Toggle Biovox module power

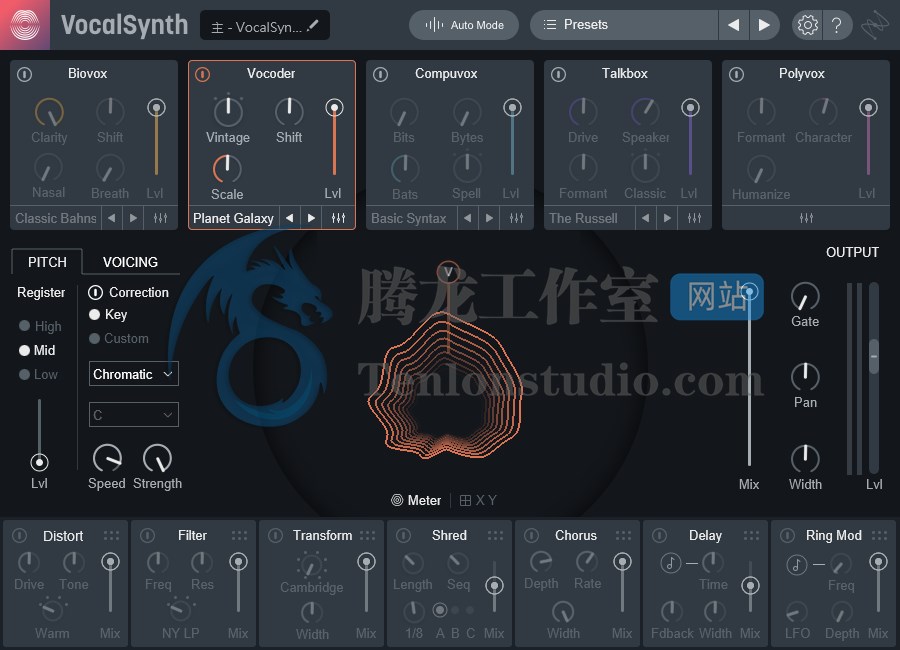pyautogui.click(x=25, y=74)
